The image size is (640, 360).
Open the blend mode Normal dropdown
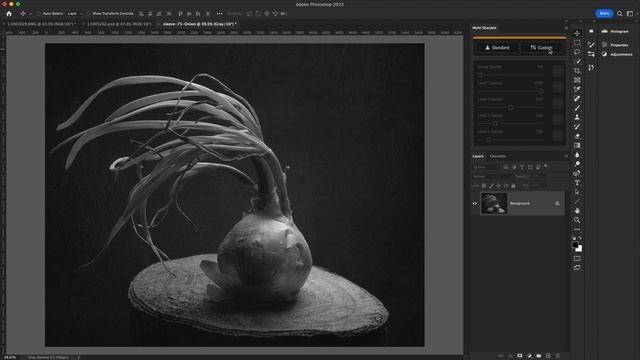pos(492,176)
